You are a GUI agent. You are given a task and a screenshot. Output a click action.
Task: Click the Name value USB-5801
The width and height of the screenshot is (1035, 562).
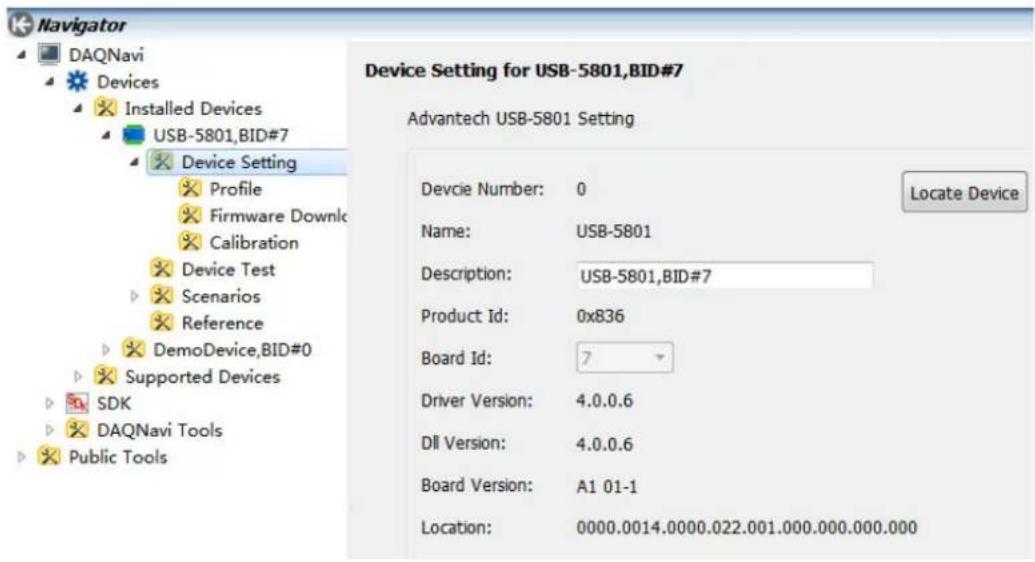pyautogui.click(x=614, y=231)
